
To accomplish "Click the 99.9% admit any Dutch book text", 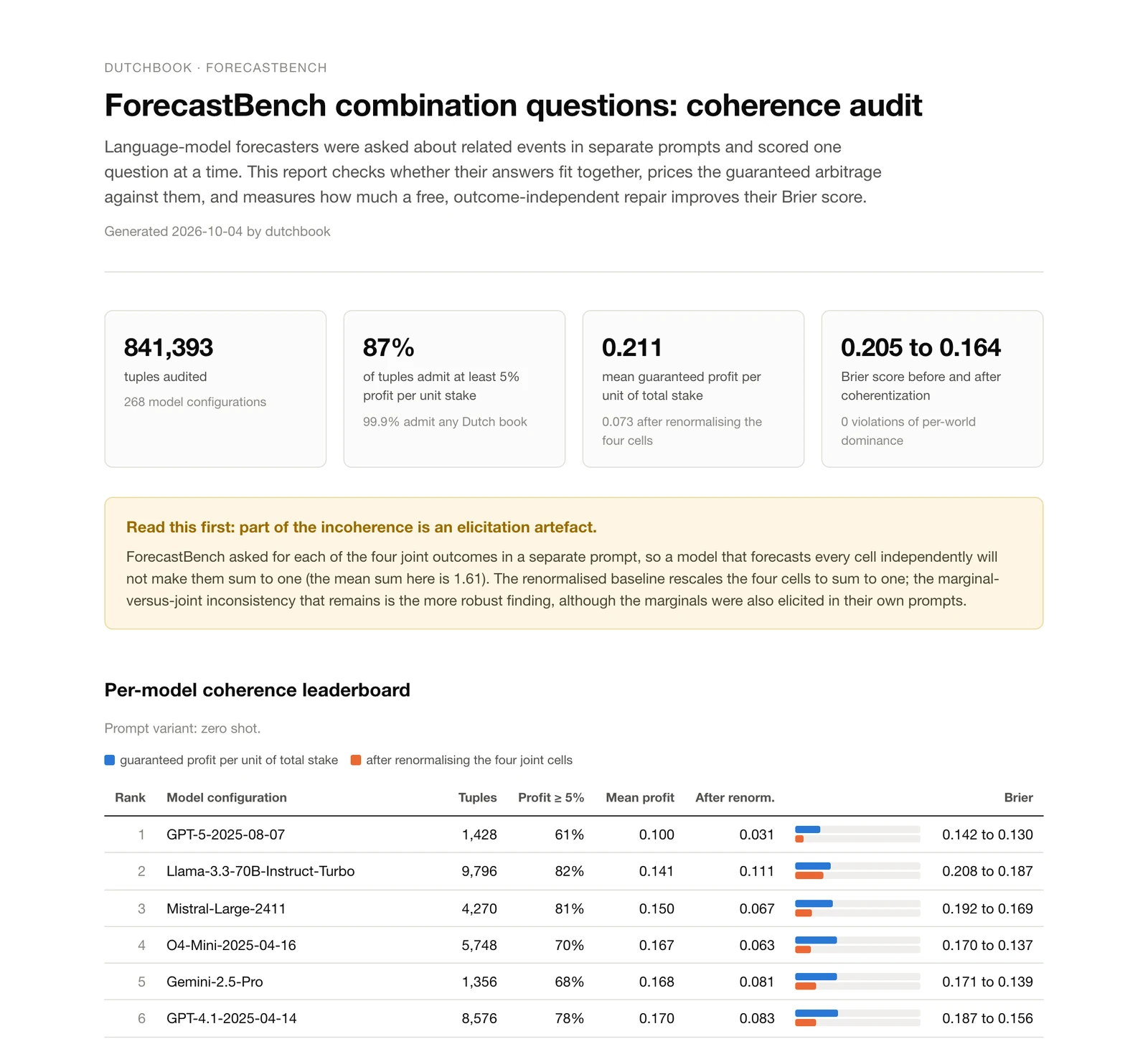I will point(445,422).
